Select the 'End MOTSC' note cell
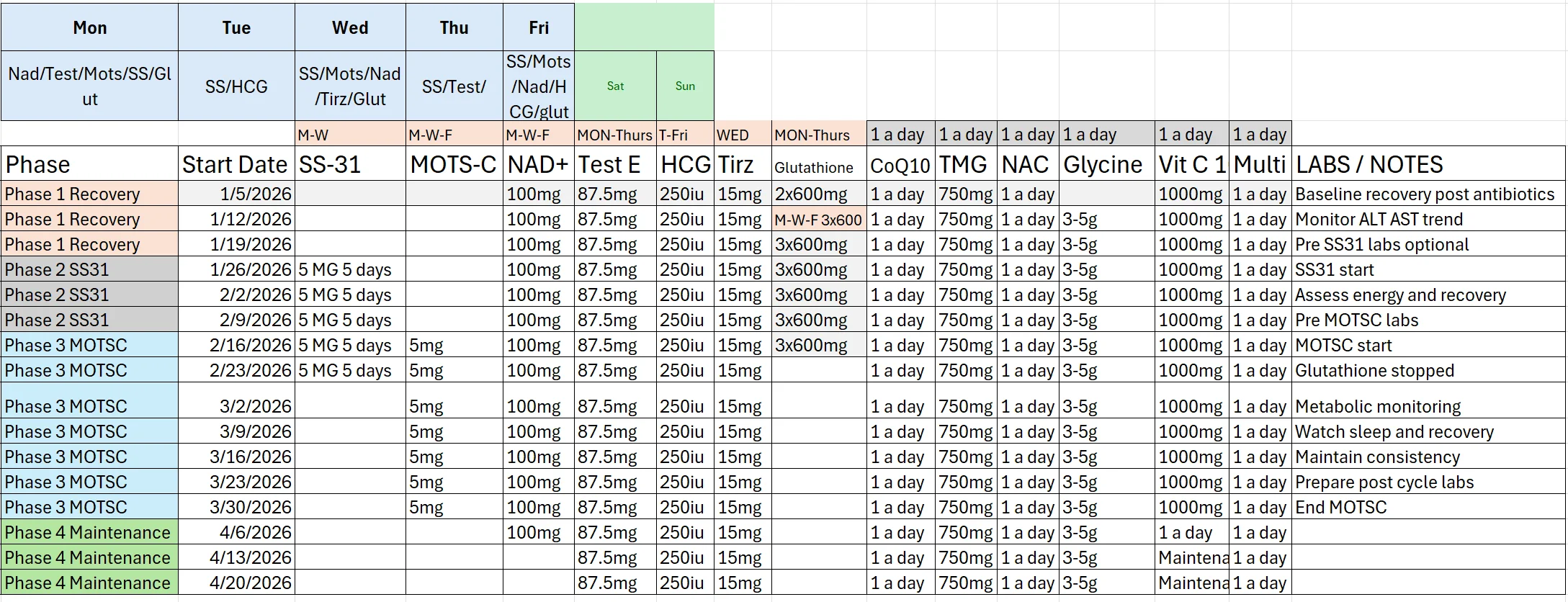Screen dimensions: 1568x602 click(1428, 507)
